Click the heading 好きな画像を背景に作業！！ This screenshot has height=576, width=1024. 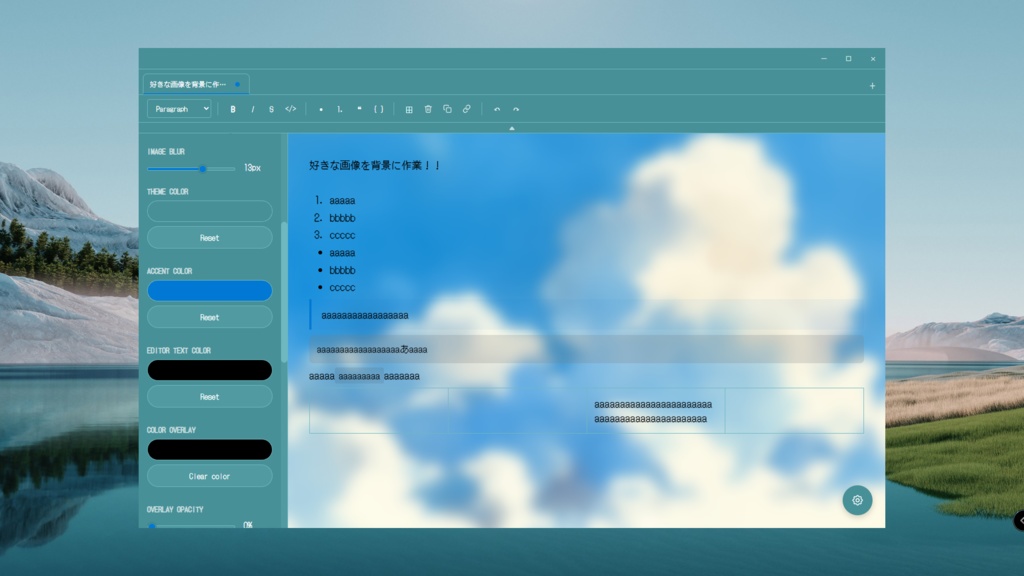(x=375, y=166)
